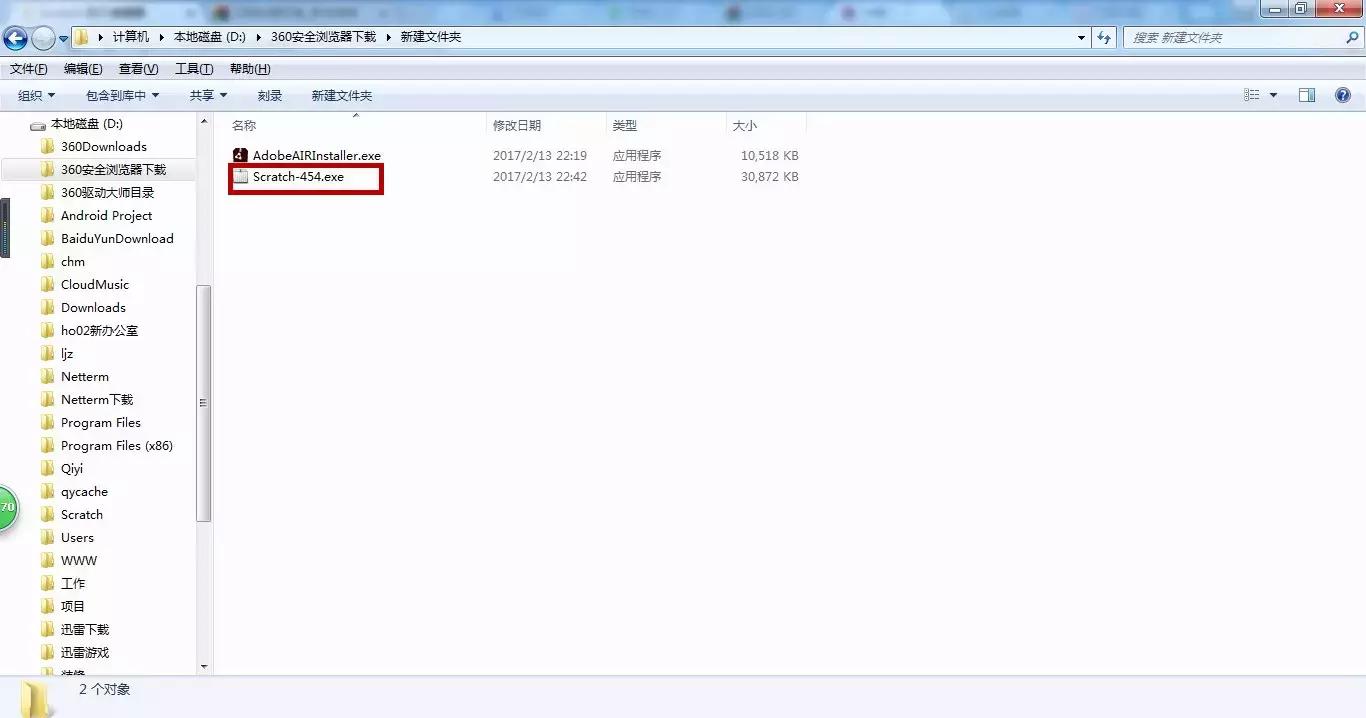Click the 新建文件夹 toolbar button
The width and height of the screenshot is (1366, 718).
[x=341, y=95]
